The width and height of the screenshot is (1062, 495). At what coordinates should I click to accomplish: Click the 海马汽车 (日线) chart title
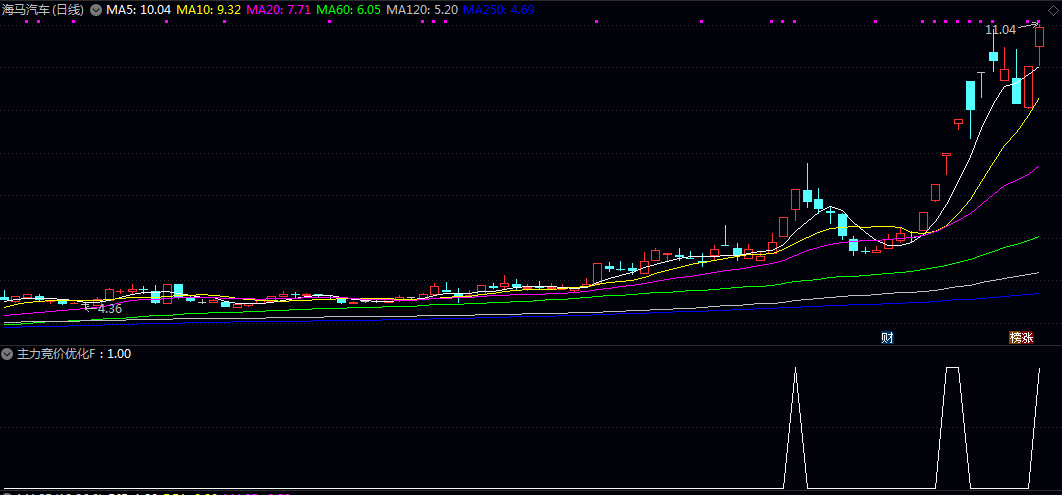point(43,9)
